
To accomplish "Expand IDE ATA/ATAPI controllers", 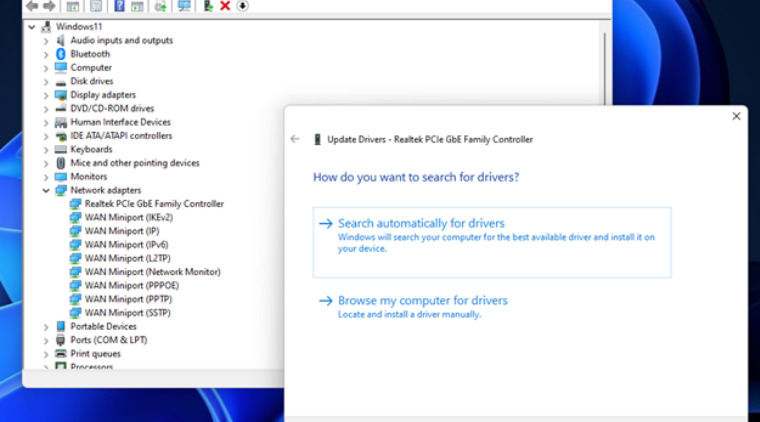I will [46, 137].
